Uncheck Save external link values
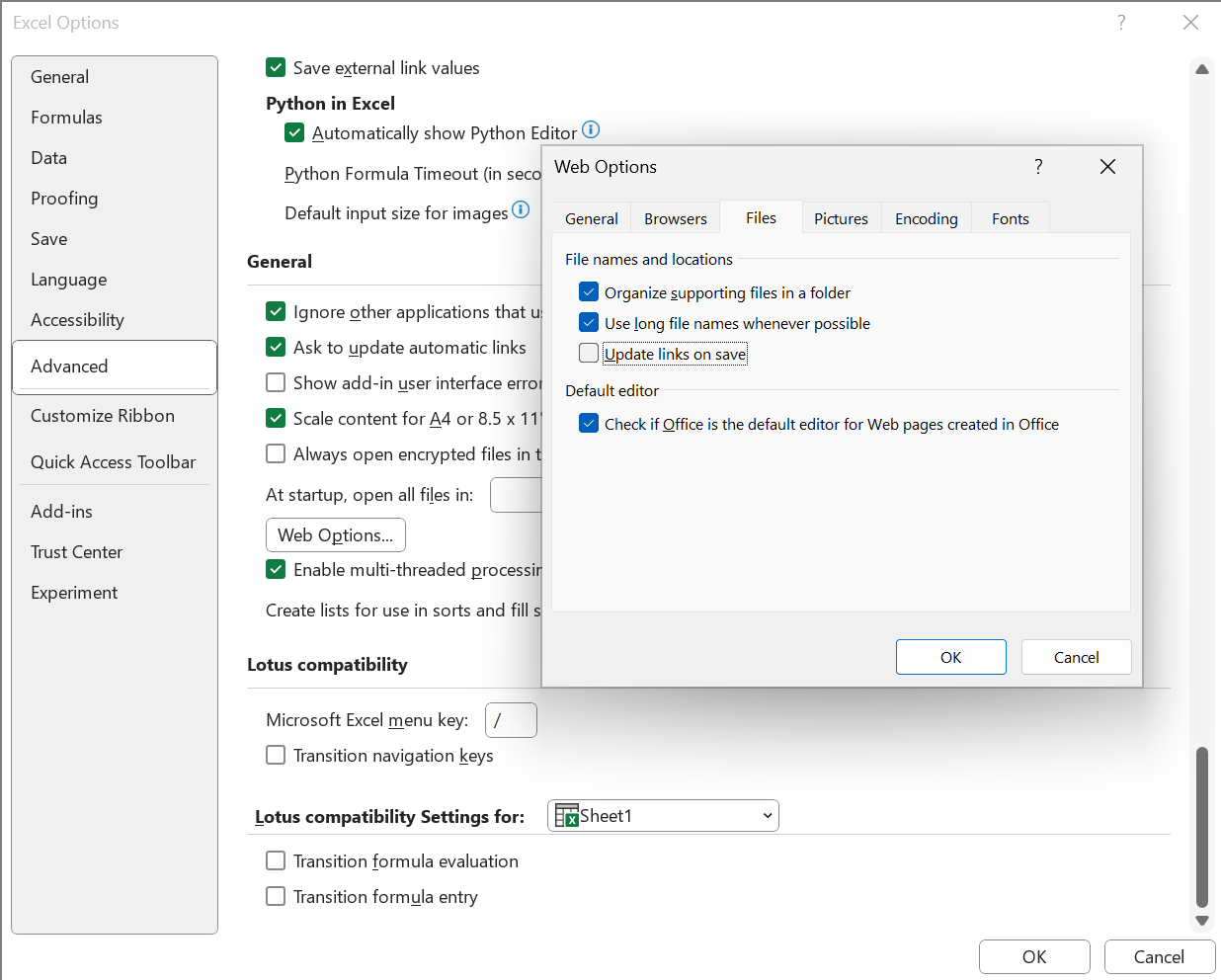 [276, 67]
